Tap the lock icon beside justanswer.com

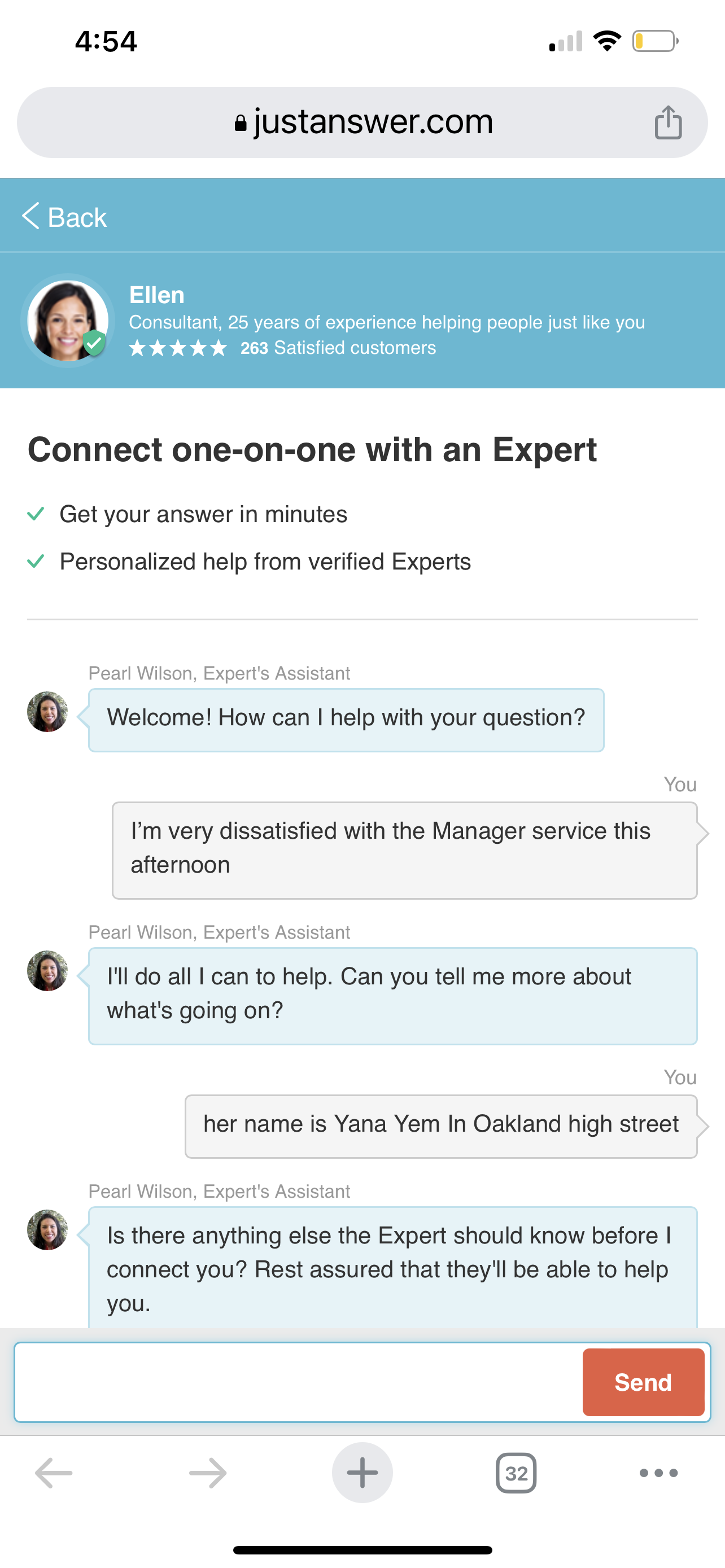coord(241,124)
